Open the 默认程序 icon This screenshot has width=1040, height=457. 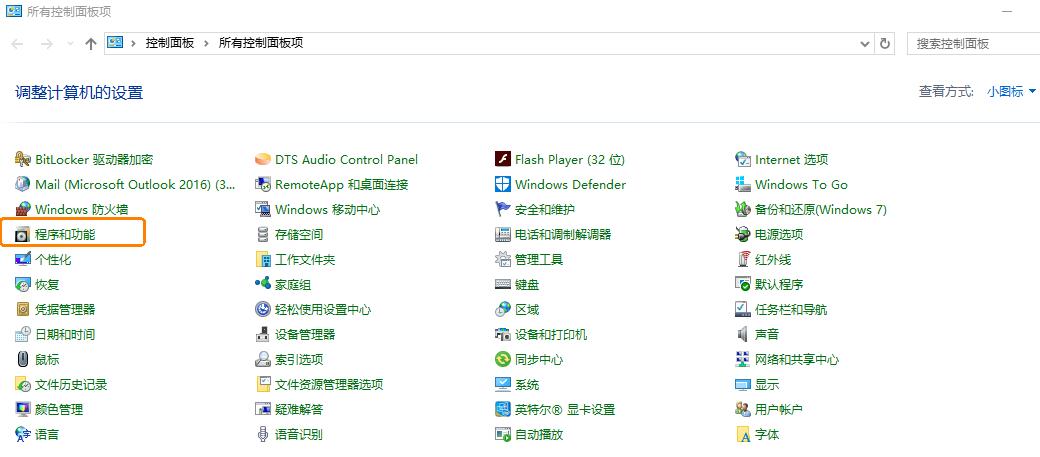(743, 285)
